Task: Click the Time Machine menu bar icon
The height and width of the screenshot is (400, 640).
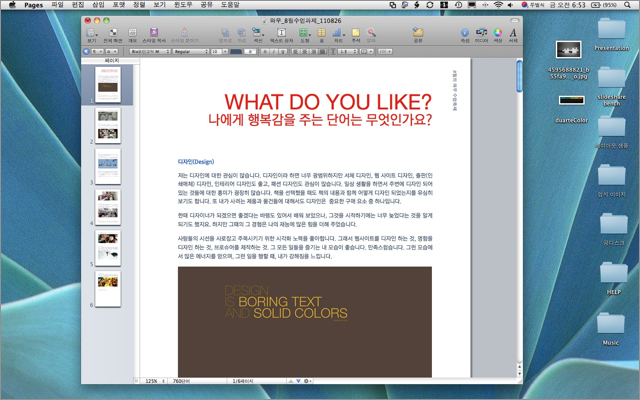Action: pos(458,5)
